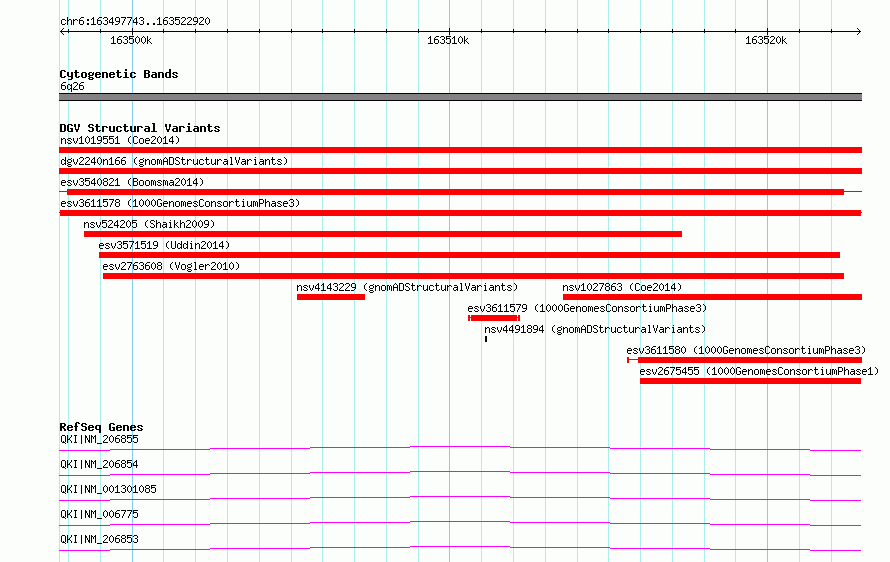This screenshot has height=562, width=890.
Task: Click the nsv1019551 (Coe2014) variant label
Action: pos(120,140)
